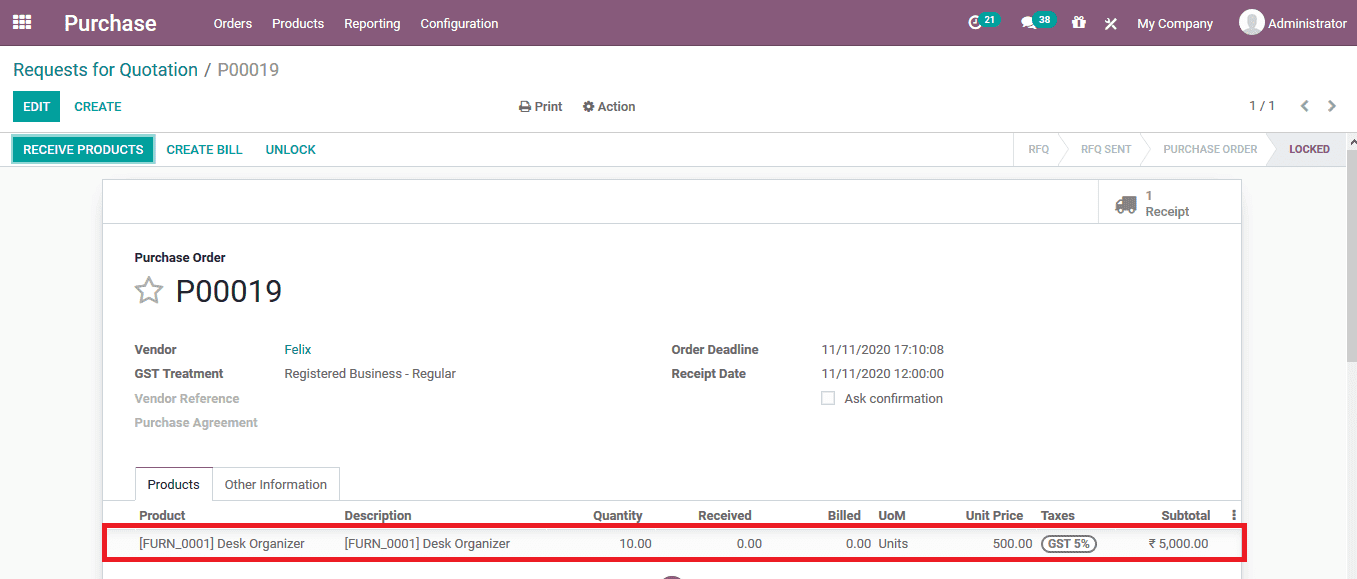Open the Products menu
The width and height of the screenshot is (1357, 579).
tap(298, 23)
